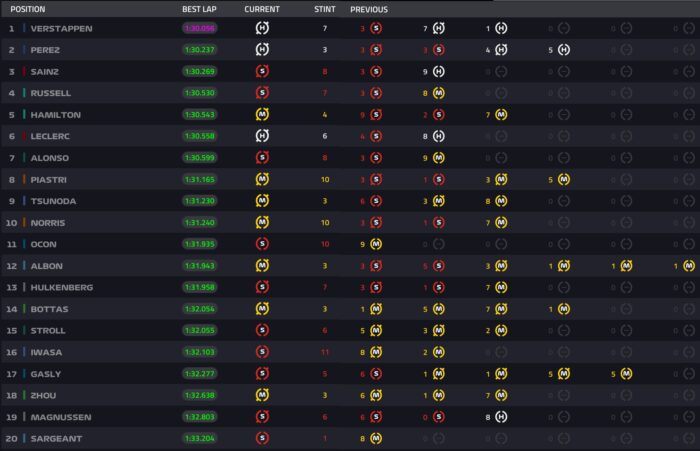Click position number 12 beside ALBON
700x451 pixels.
pos(12,266)
